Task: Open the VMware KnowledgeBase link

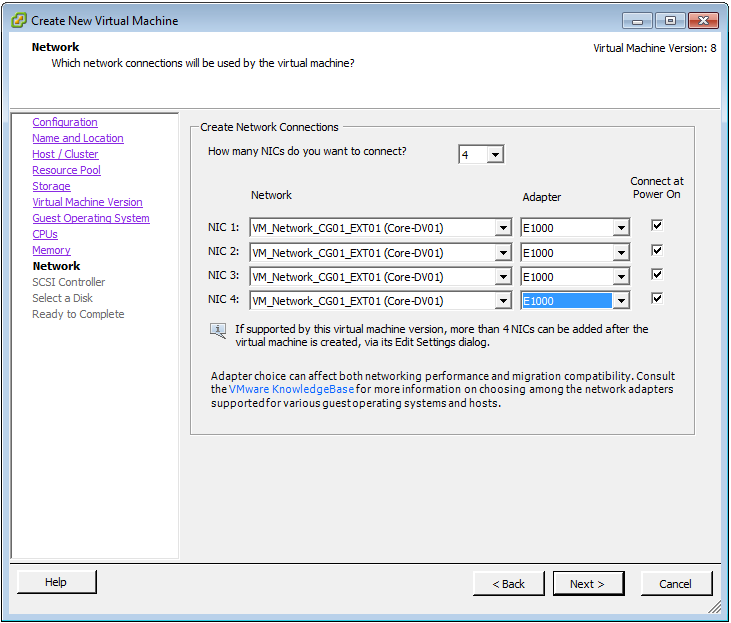Action: 291,389
